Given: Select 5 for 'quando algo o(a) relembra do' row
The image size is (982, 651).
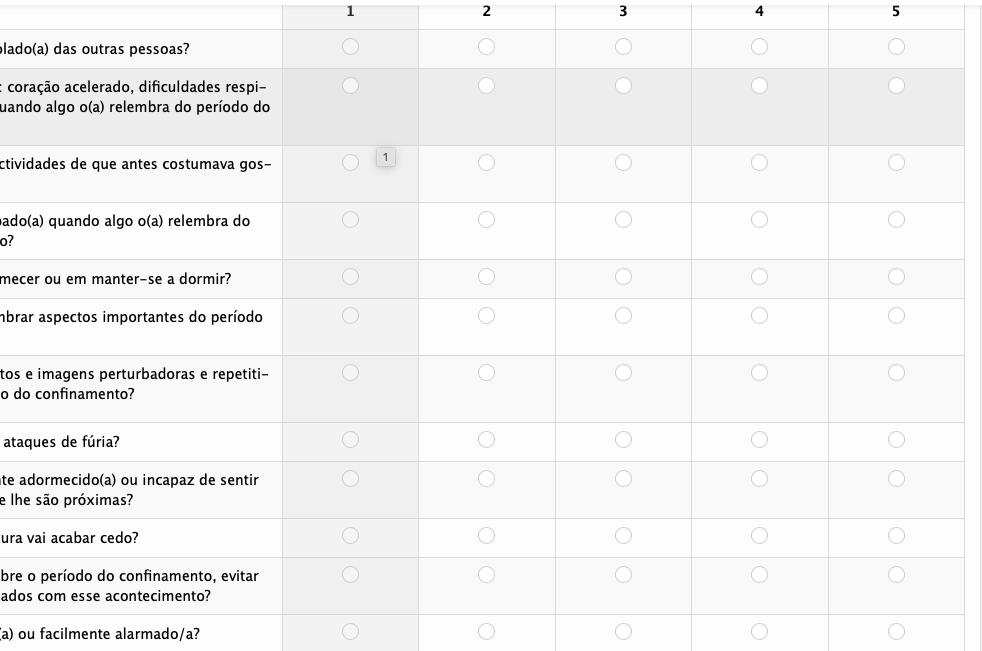Looking at the screenshot, I should pos(896,219).
